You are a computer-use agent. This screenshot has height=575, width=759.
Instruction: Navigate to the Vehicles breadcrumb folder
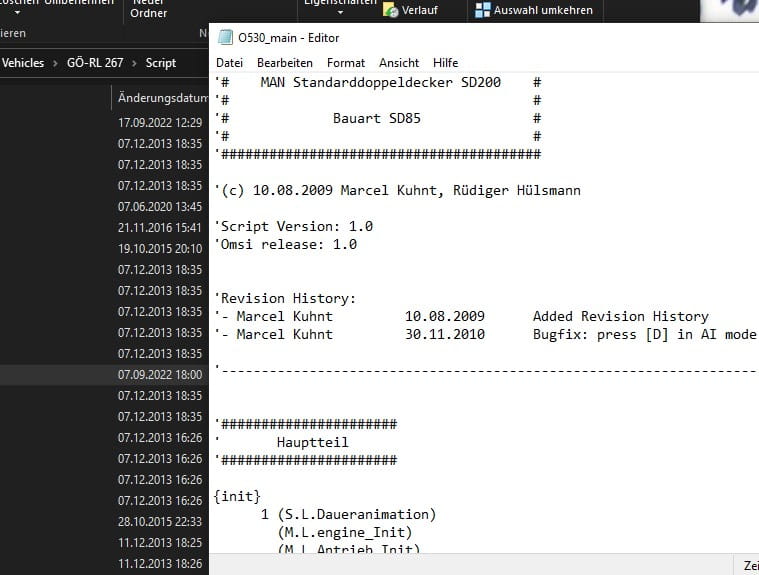[x=23, y=63]
